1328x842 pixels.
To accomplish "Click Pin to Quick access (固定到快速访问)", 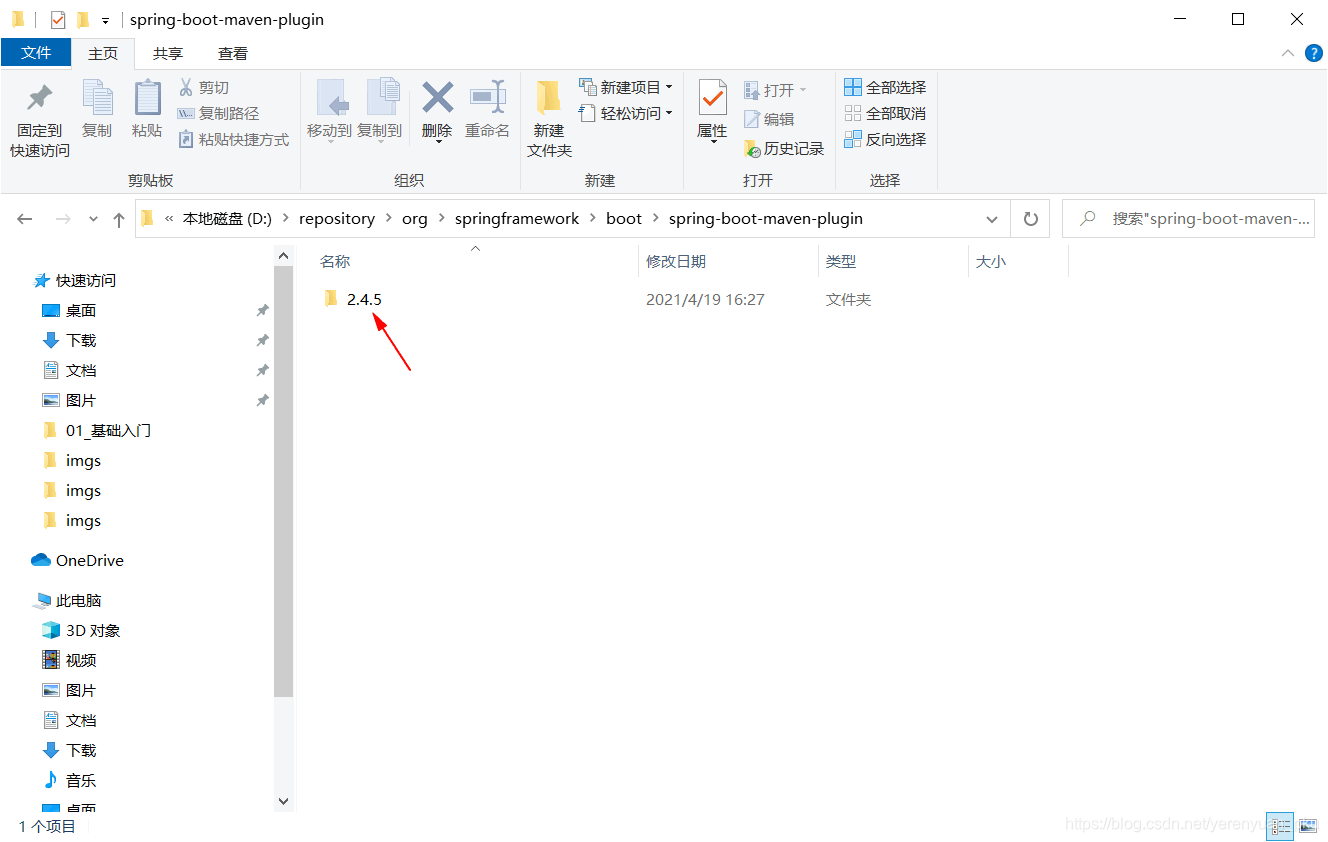I will pos(40,120).
